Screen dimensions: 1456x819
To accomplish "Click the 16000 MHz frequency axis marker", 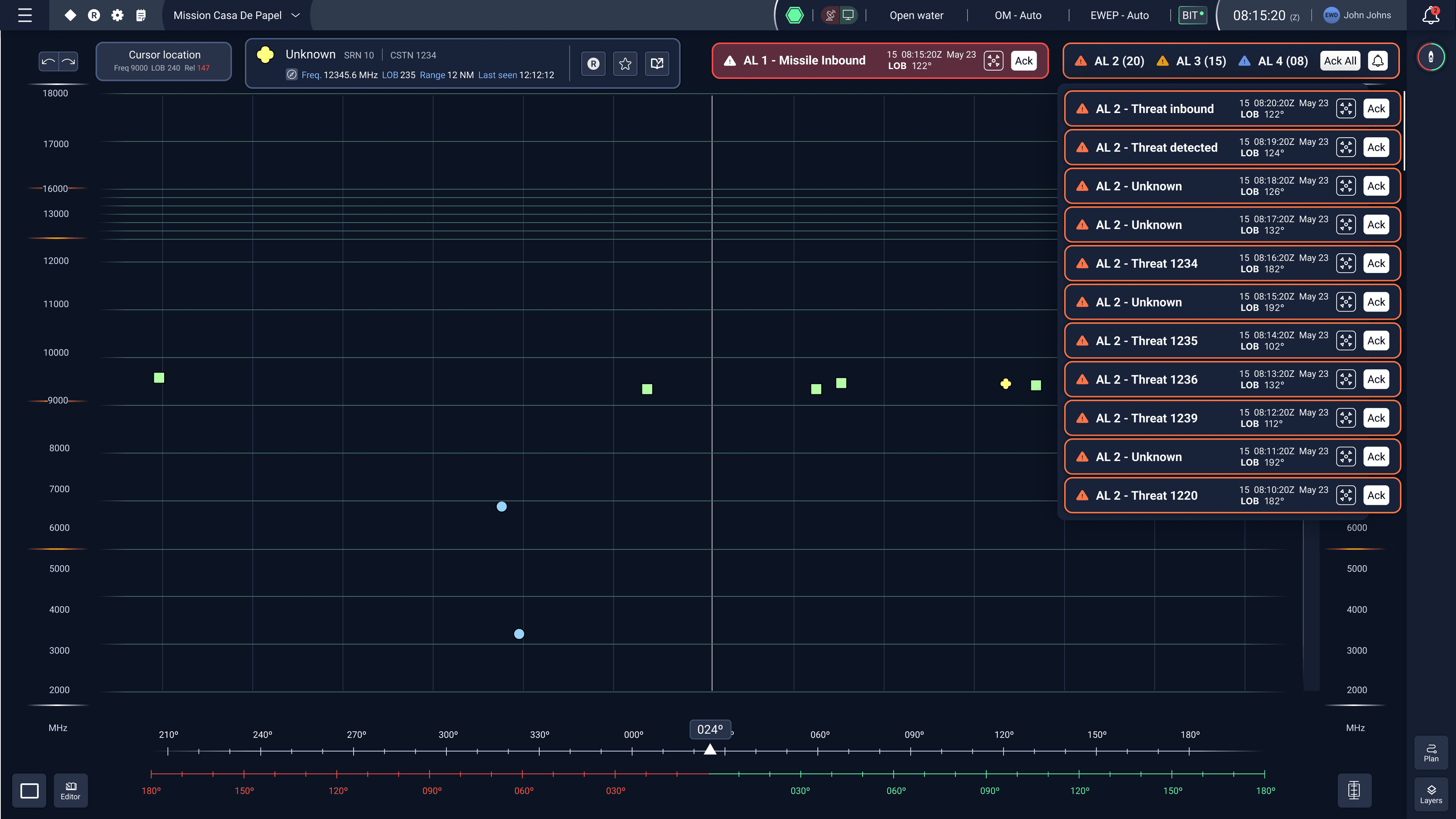I will pyautogui.click(x=55, y=189).
